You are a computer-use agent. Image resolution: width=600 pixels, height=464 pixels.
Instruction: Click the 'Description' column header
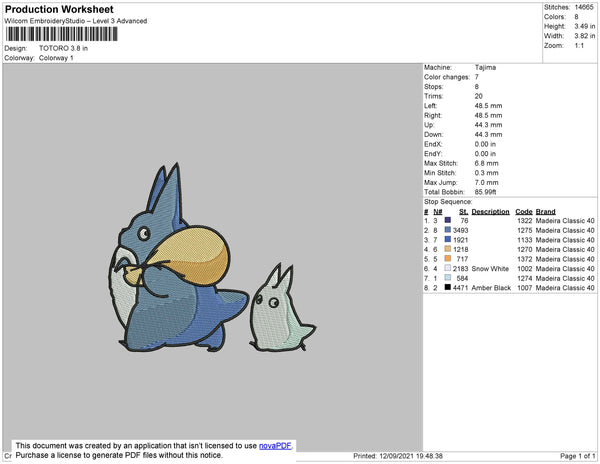[x=490, y=212]
